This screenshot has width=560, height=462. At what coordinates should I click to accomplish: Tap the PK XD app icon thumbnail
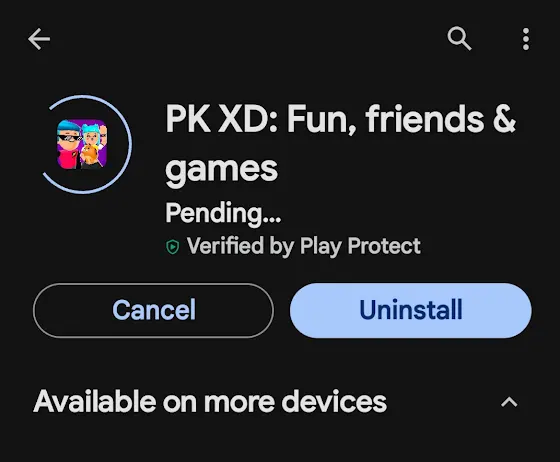click(82, 144)
